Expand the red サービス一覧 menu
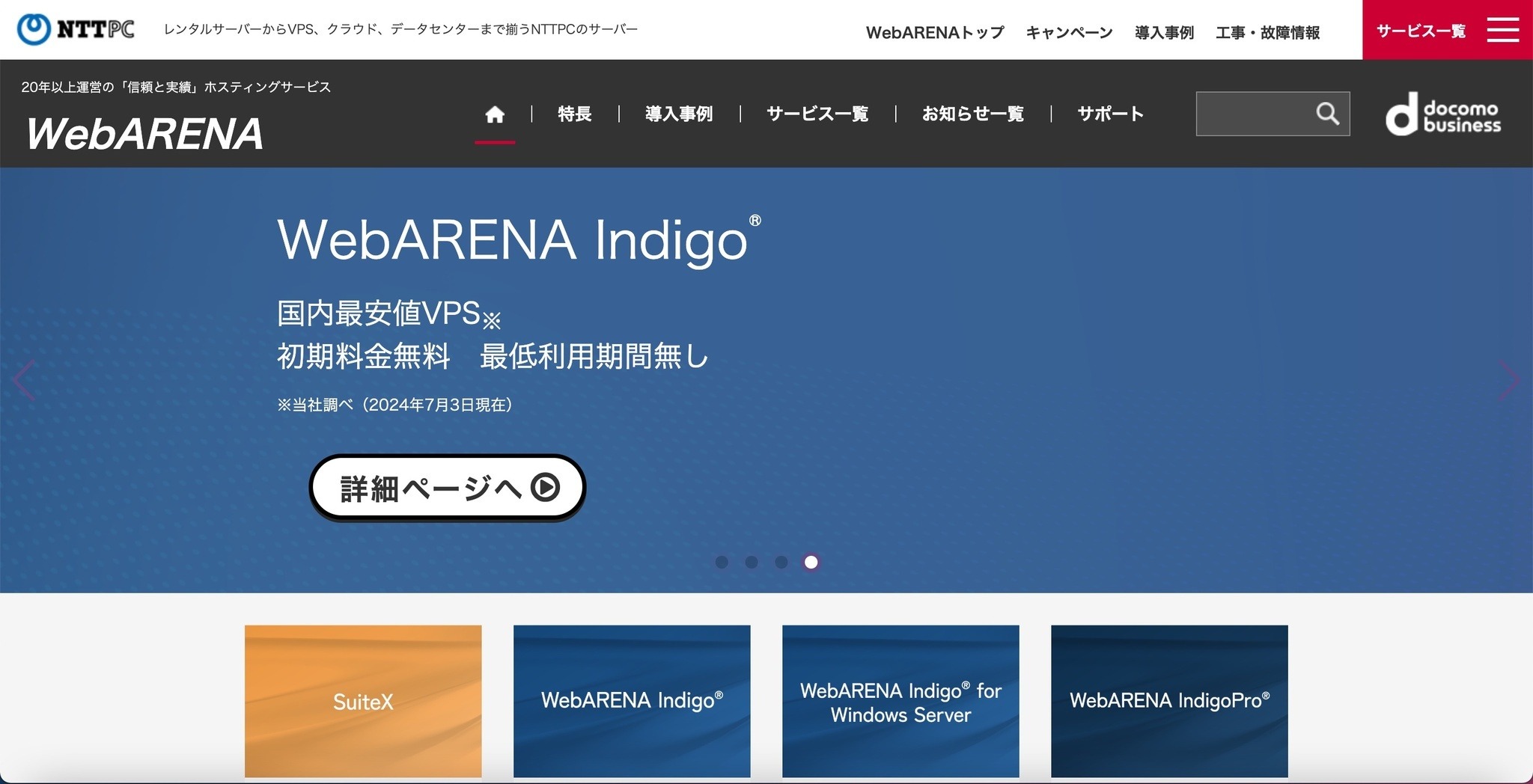The height and width of the screenshot is (784, 1533). pyautogui.click(x=1420, y=31)
